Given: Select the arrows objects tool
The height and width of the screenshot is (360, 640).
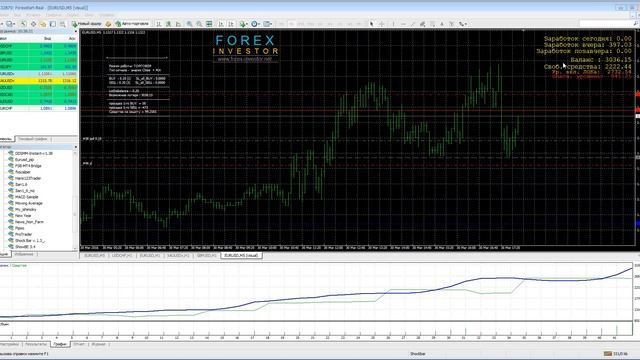Looking at the screenshot, I should [x=461, y=24].
